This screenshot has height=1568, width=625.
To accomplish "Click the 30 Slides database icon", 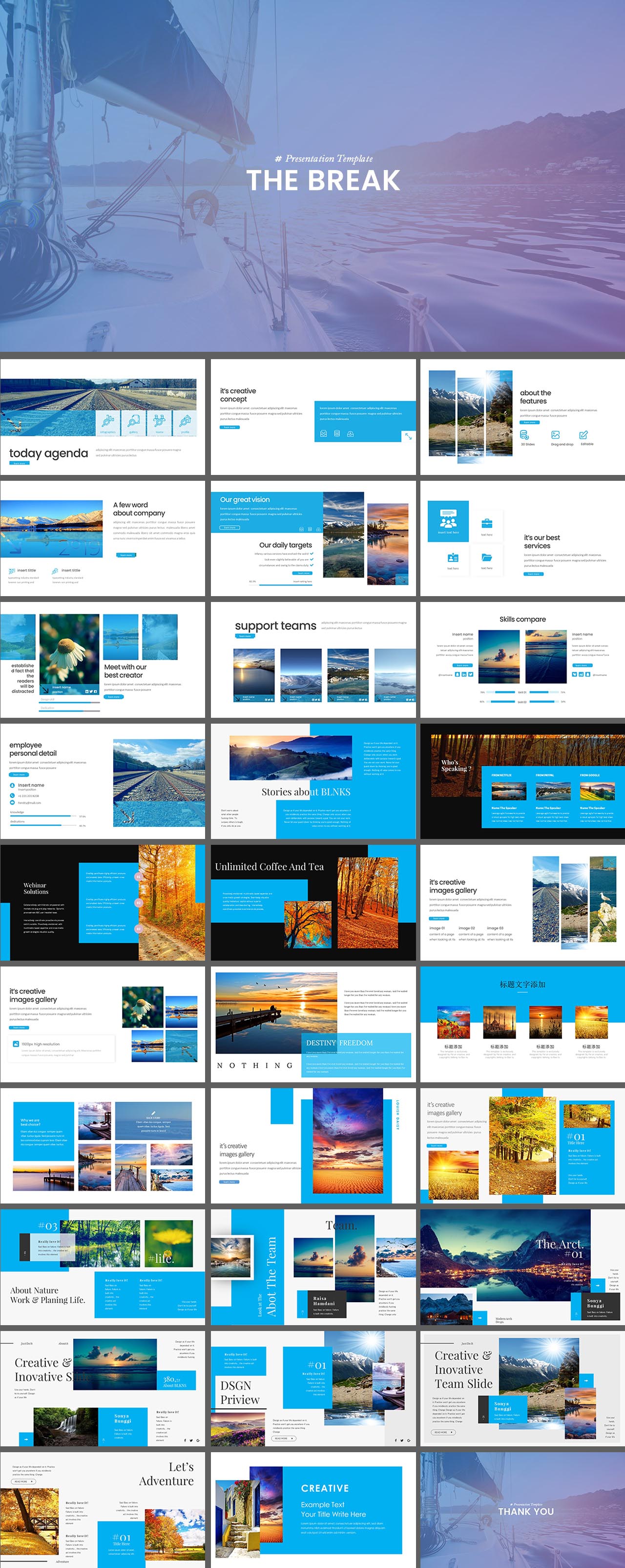I will click(x=524, y=434).
